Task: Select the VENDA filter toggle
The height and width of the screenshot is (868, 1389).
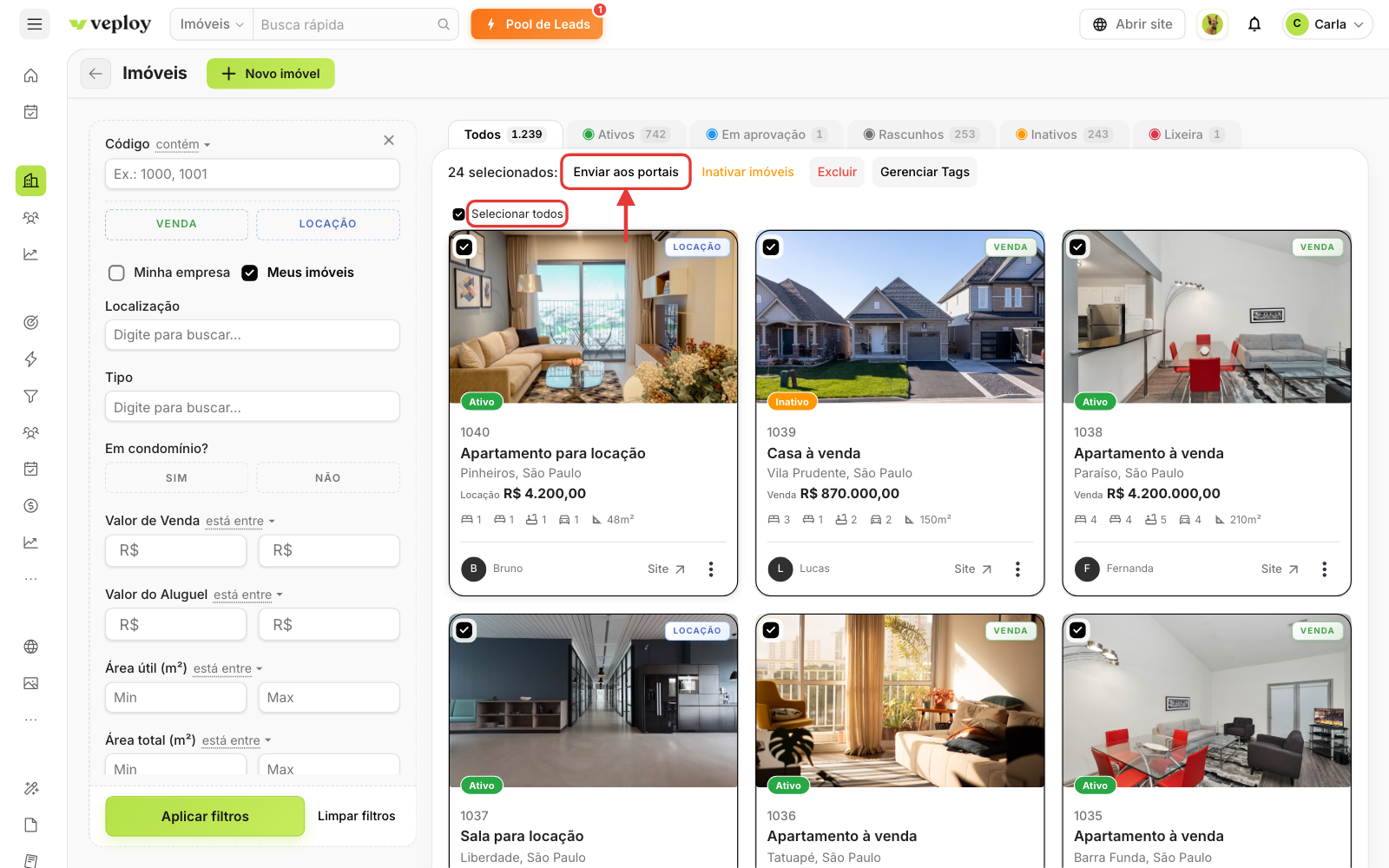Action: point(176,224)
